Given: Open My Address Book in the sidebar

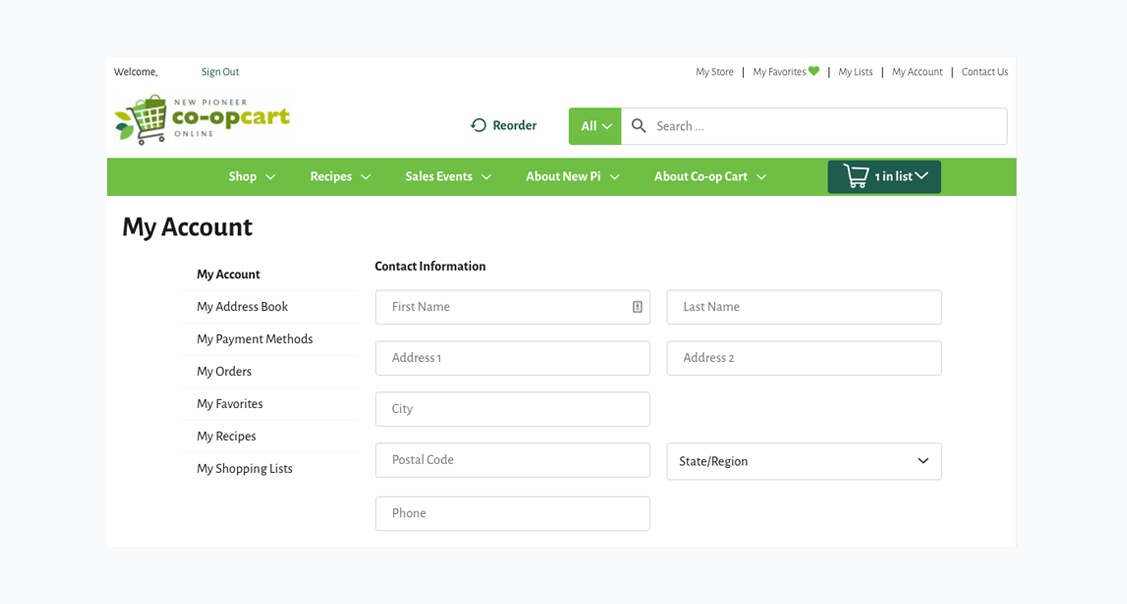Looking at the screenshot, I should pos(242,306).
